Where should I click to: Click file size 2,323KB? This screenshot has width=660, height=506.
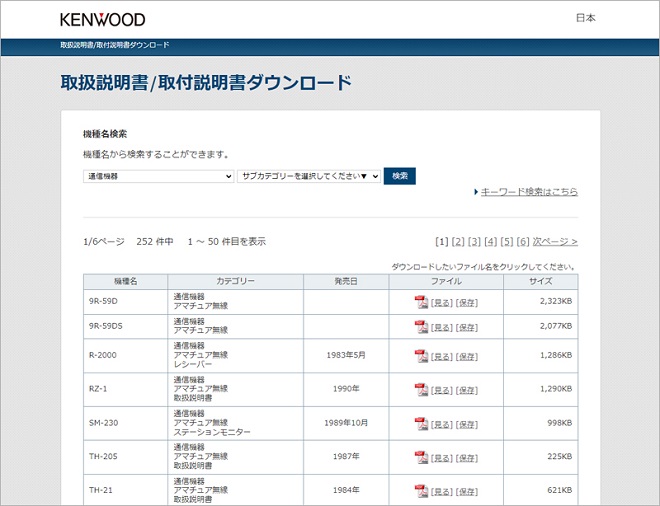click(556, 301)
